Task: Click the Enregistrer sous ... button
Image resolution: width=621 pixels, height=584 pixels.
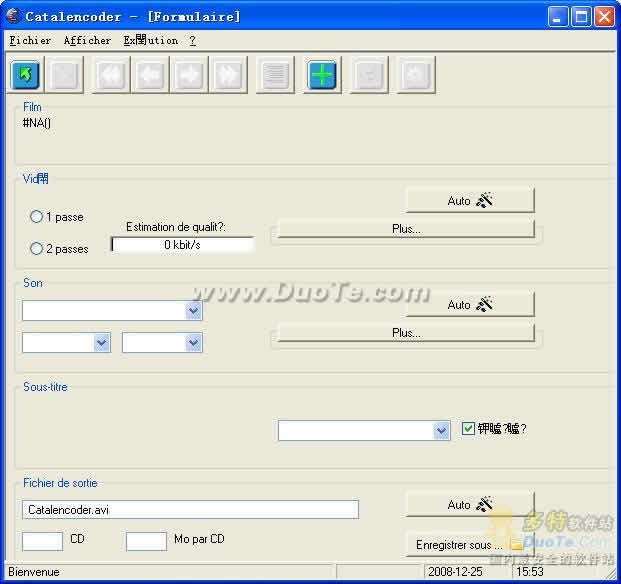Action: point(470,545)
